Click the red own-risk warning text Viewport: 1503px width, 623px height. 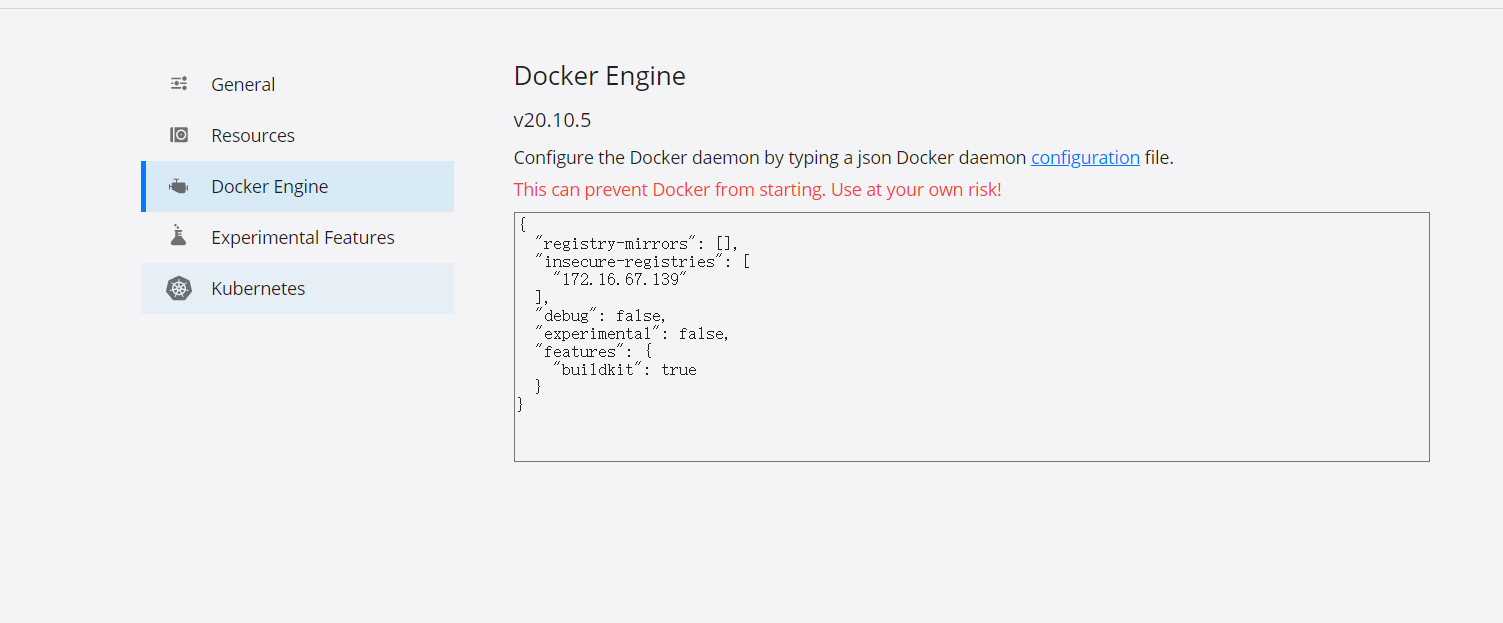757,189
